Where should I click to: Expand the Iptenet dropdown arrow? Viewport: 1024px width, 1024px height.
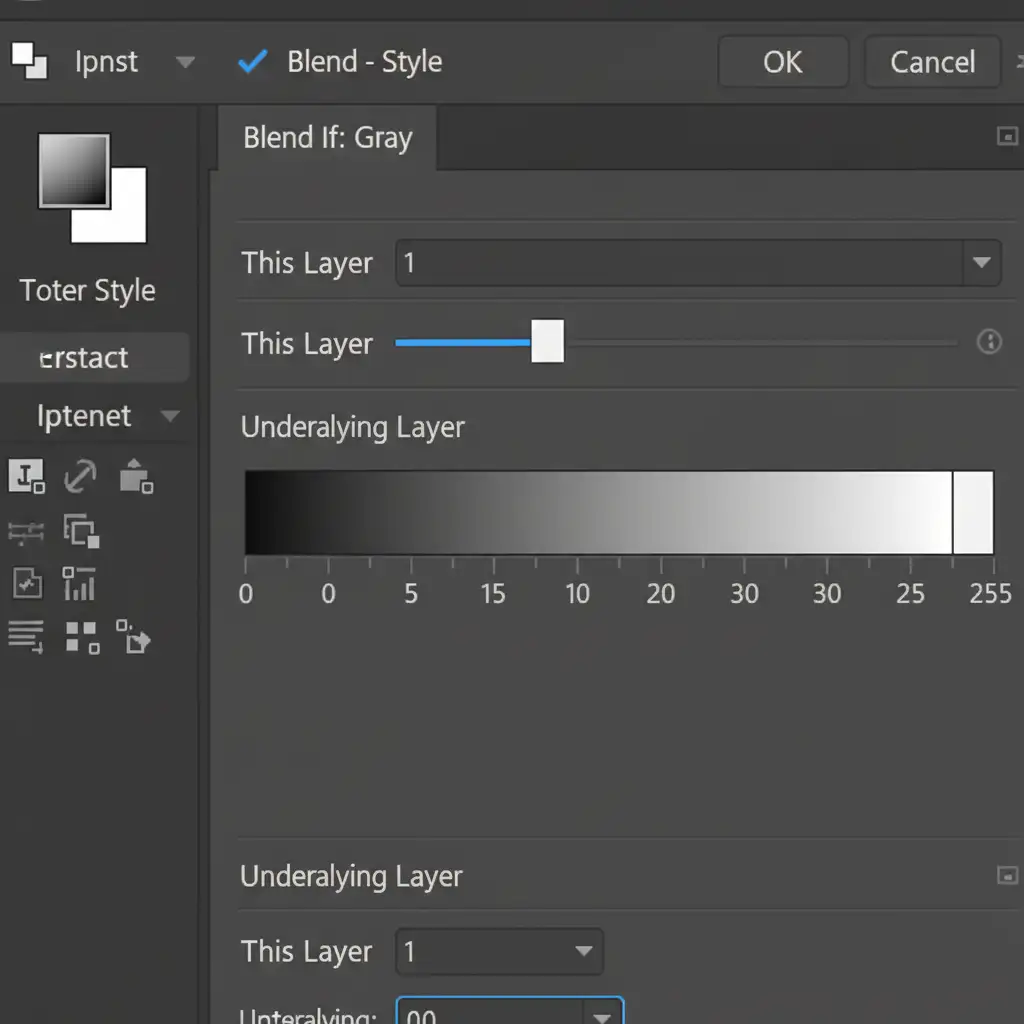(170, 416)
